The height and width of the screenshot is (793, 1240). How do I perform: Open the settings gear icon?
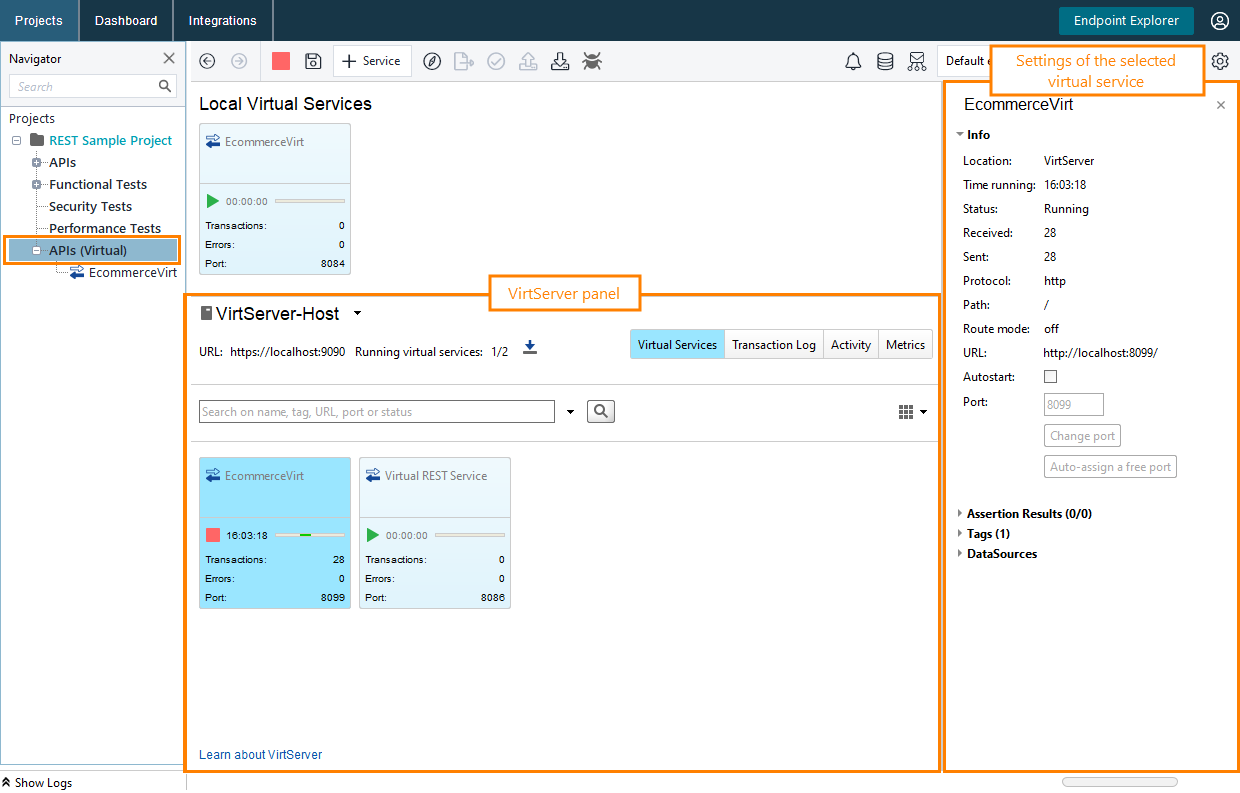(x=1220, y=61)
